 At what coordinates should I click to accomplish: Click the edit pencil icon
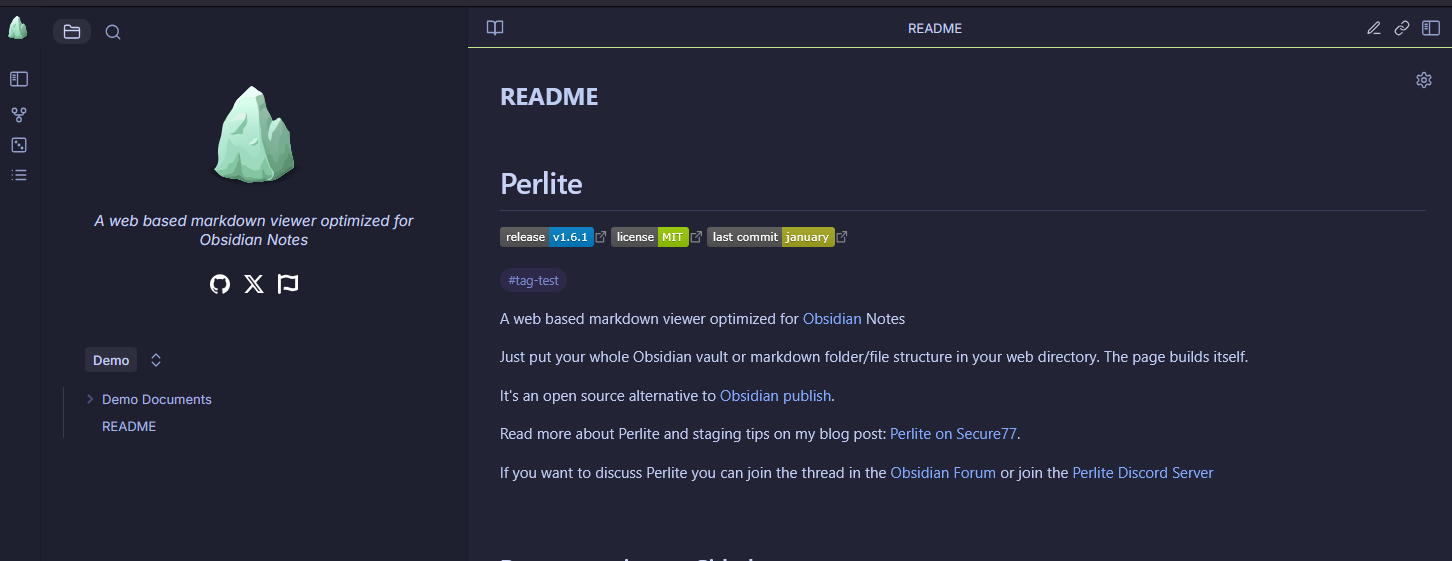[x=1374, y=28]
